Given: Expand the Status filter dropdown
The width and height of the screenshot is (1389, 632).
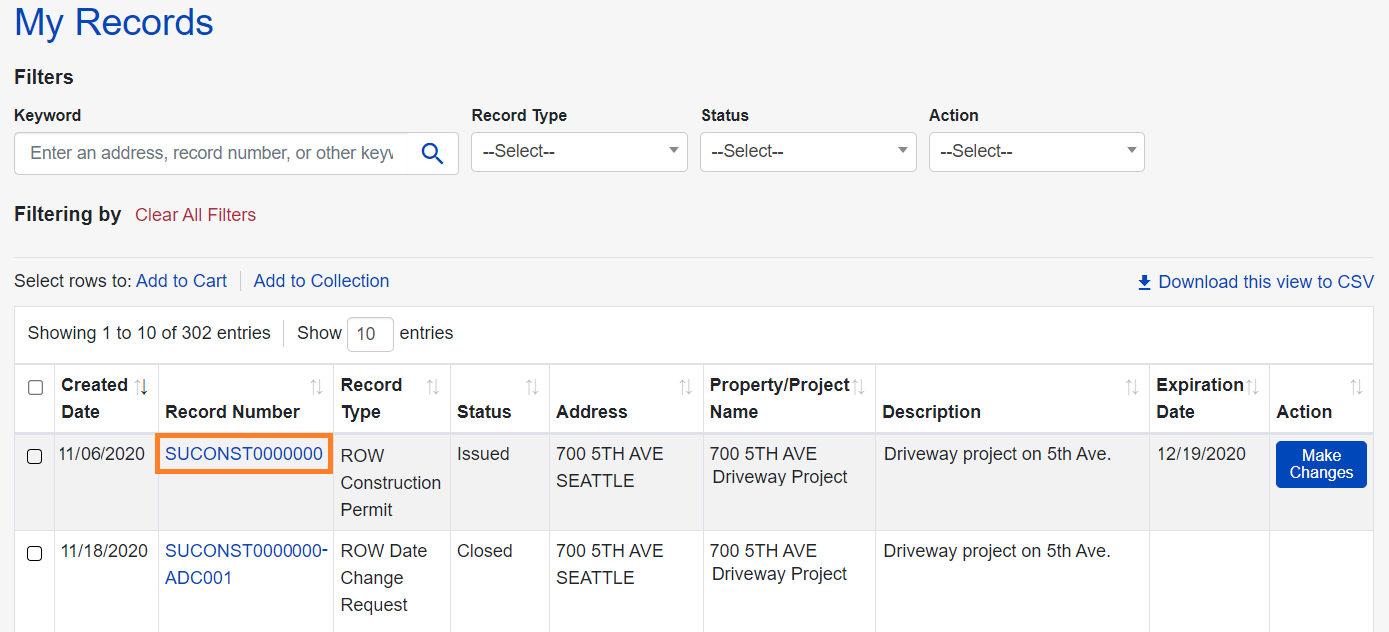Looking at the screenshot, I should (808, 152).
